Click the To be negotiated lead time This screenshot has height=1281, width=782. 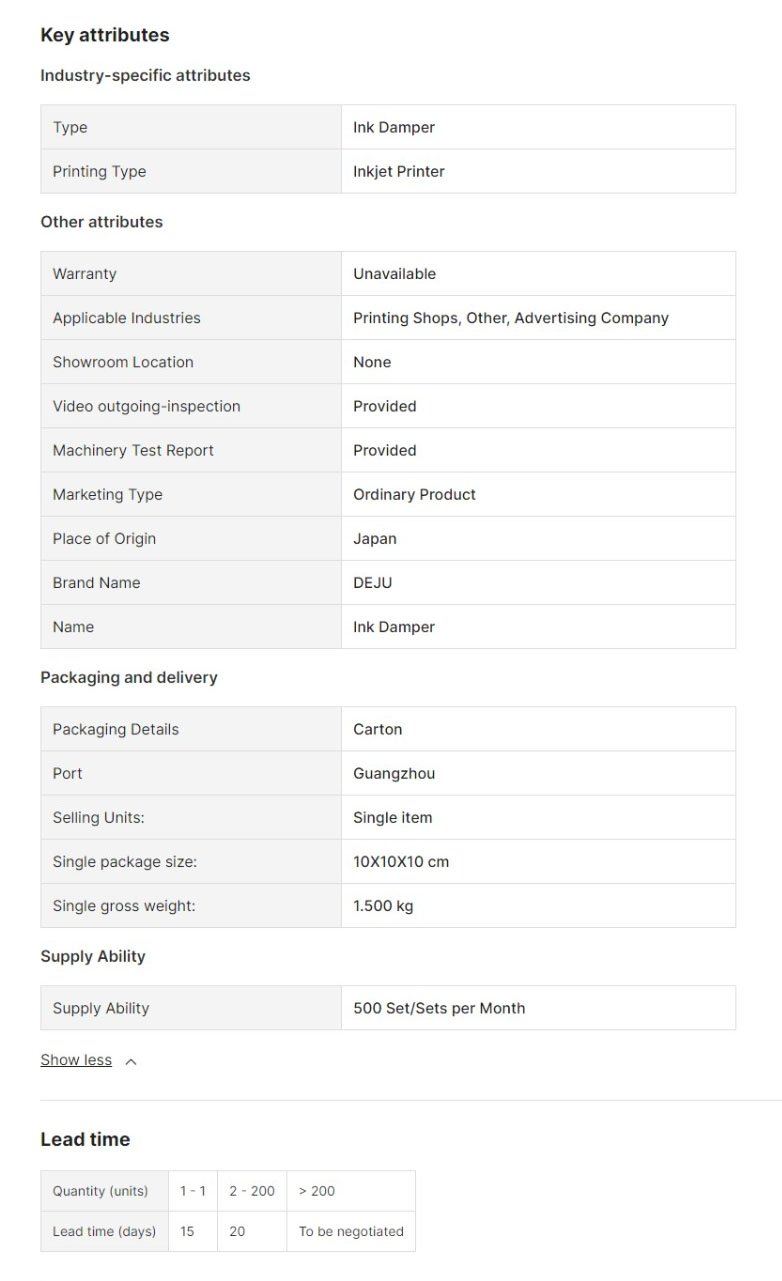click(351, 1231)
